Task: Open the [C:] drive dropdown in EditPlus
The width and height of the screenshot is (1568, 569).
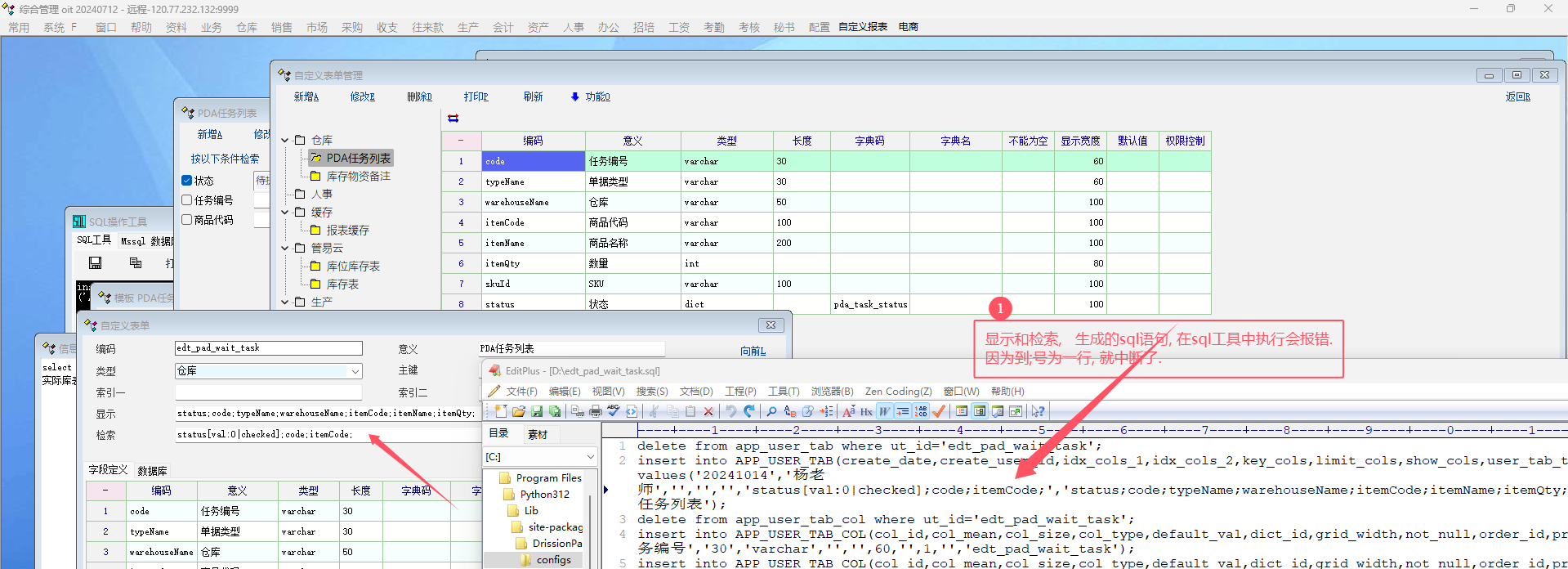Action: point(590,457)
